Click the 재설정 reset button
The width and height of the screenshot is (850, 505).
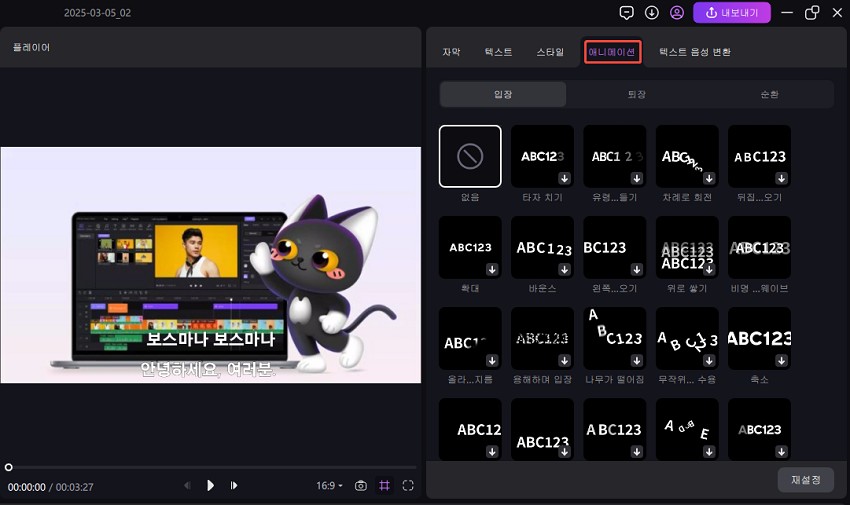click(x=805, y=479)
